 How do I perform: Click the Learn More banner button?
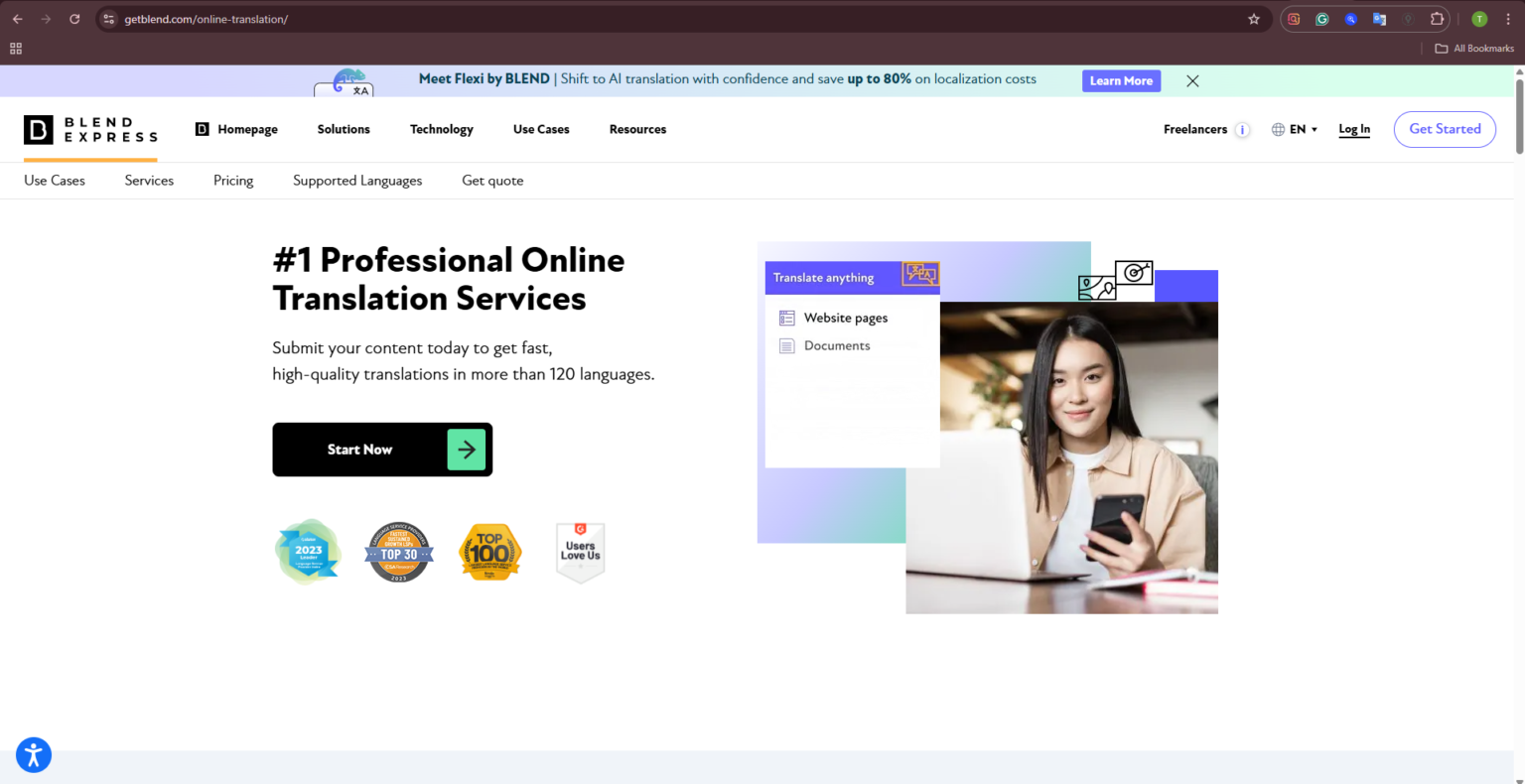pyautogui.click(x=1121, y=80)
